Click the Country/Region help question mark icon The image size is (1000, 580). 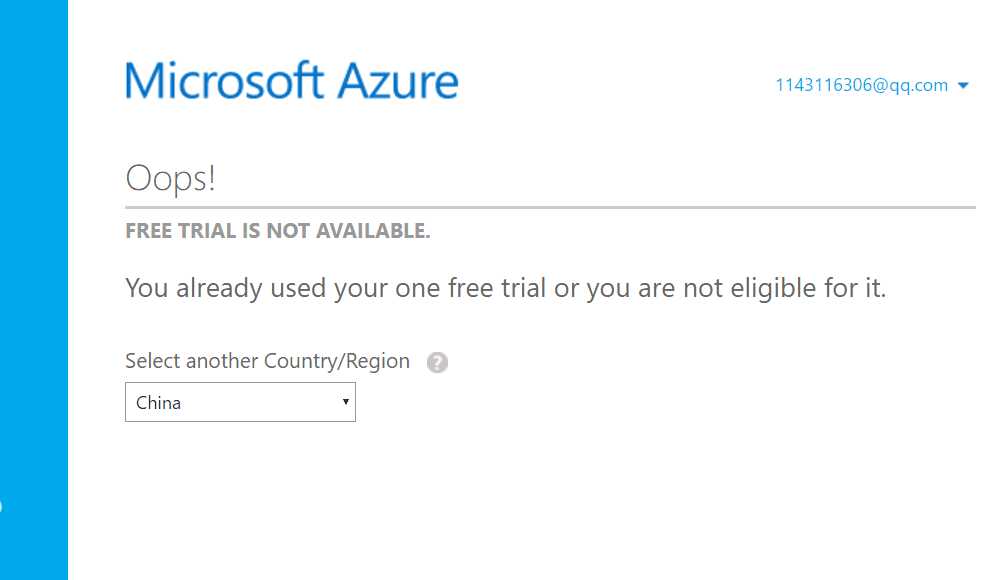click(437, 363)
